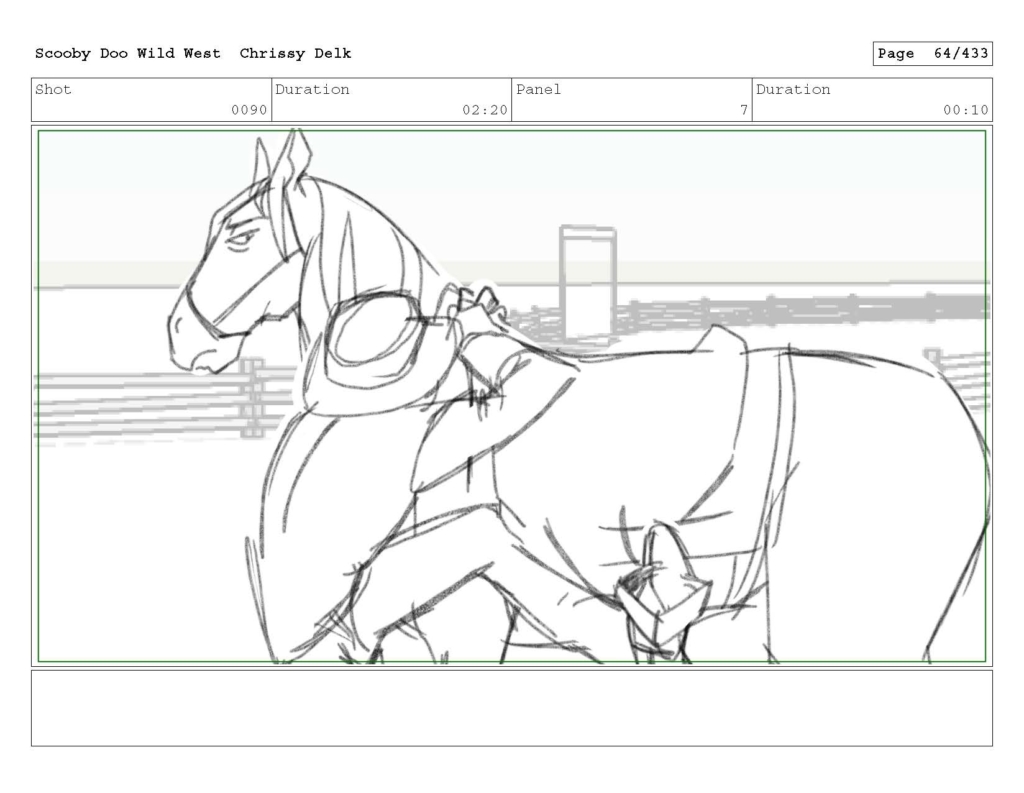This screenshot has height=793, width=1024.
Task: Click the "Shot" header label
Action: pyautogui.click(x=53, y=89)
